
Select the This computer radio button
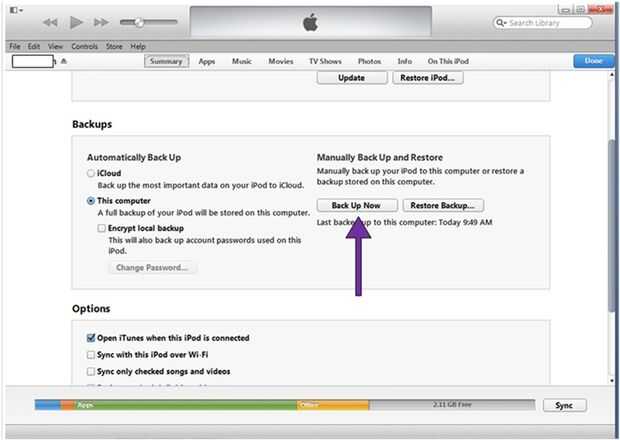[91, 201]
